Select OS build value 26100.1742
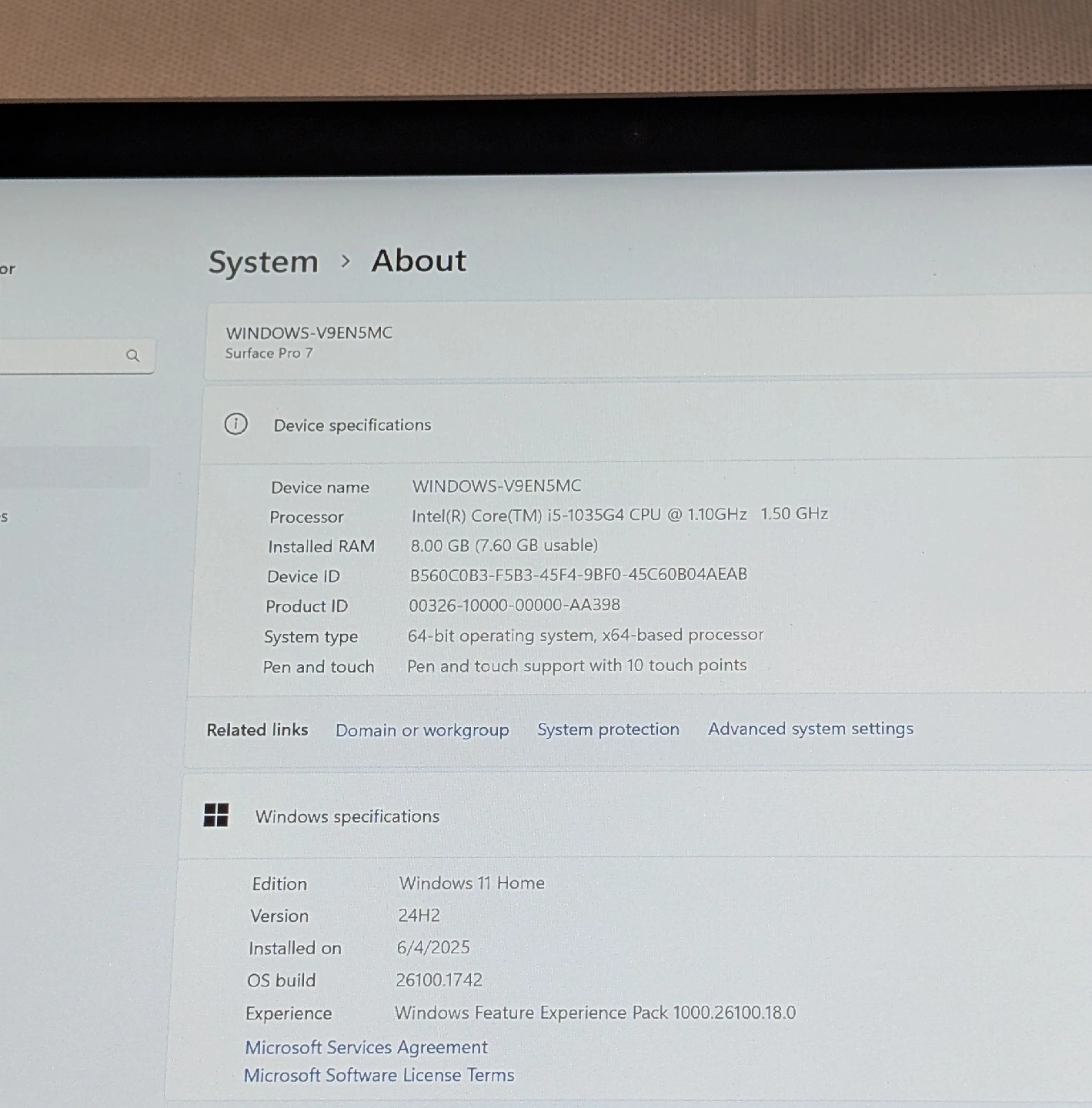This screenshot has height=1108, width=1092. tap(439, 980)
